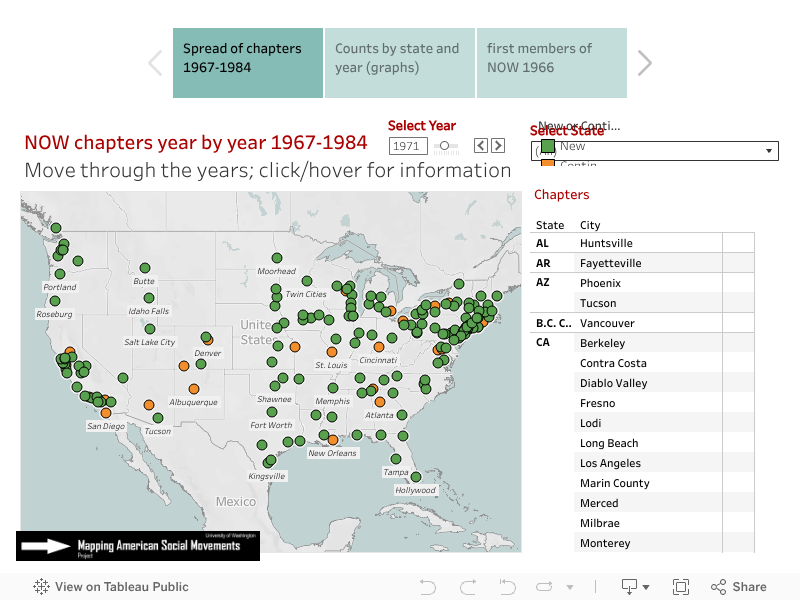The width and height of the screenshot is (800, 600).
Task: Click the Select Year slider handle
Action: pos(444,146)
